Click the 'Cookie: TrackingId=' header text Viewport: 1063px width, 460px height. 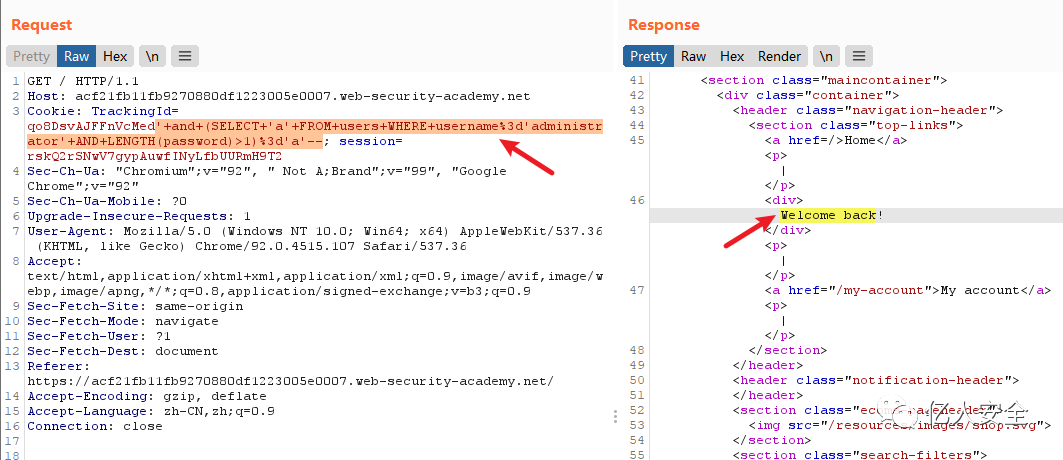[102, 111]
